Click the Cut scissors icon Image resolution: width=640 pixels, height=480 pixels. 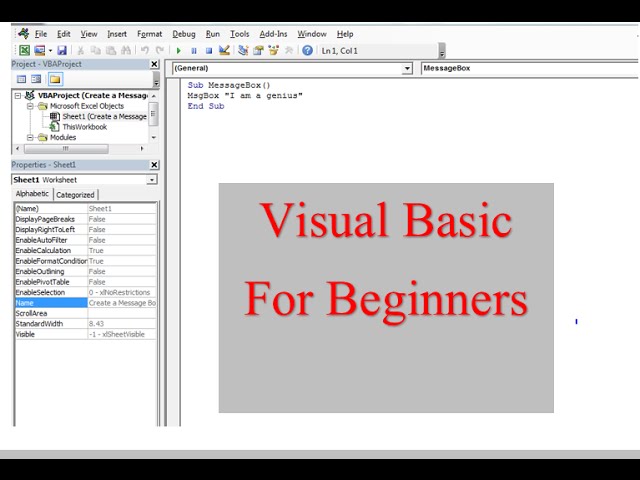click(80, 50)
